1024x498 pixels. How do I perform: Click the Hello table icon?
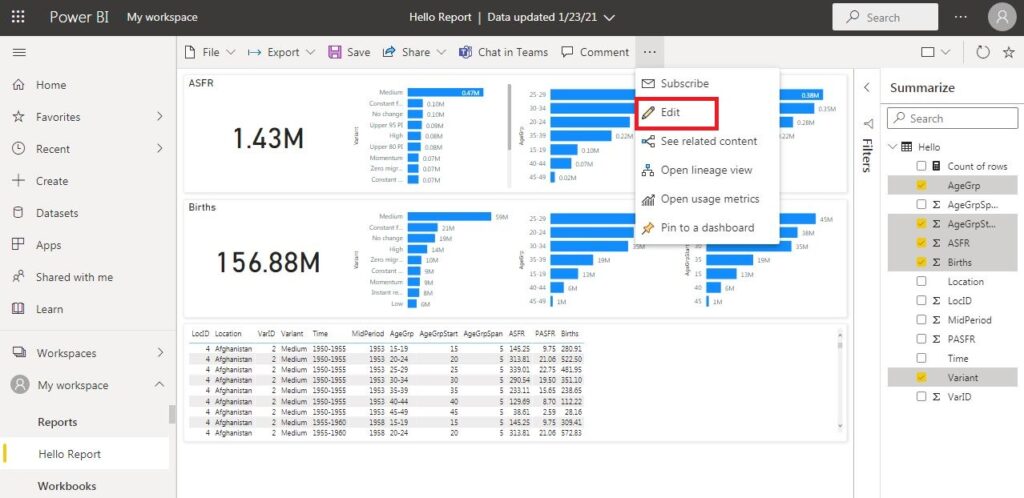click(906, 147)
